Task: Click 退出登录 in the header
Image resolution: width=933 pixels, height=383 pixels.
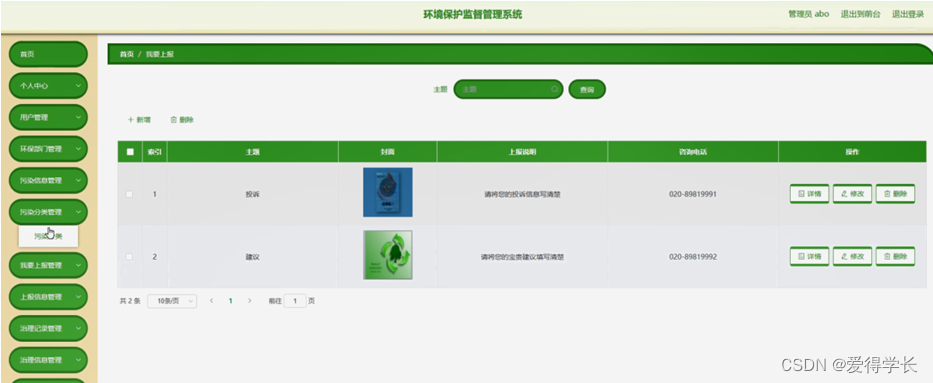Action: point(908,14)
